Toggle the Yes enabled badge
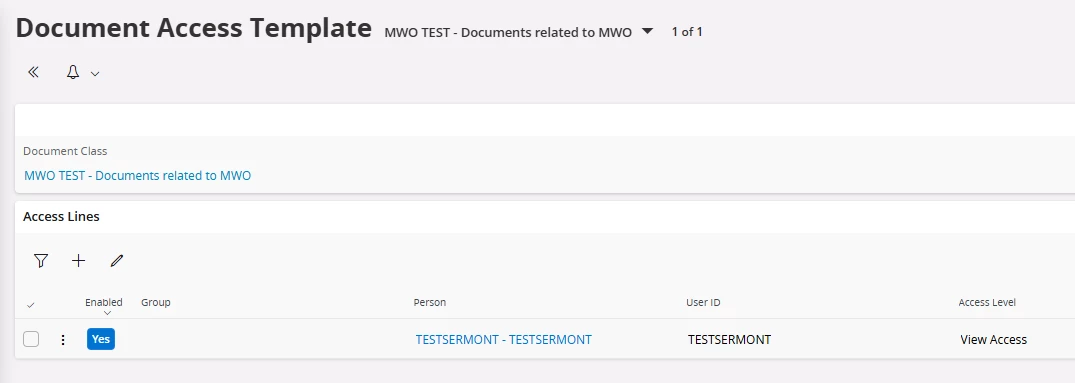The width and height of the screenshot is (1075, 383). click(x=101, y=339)
